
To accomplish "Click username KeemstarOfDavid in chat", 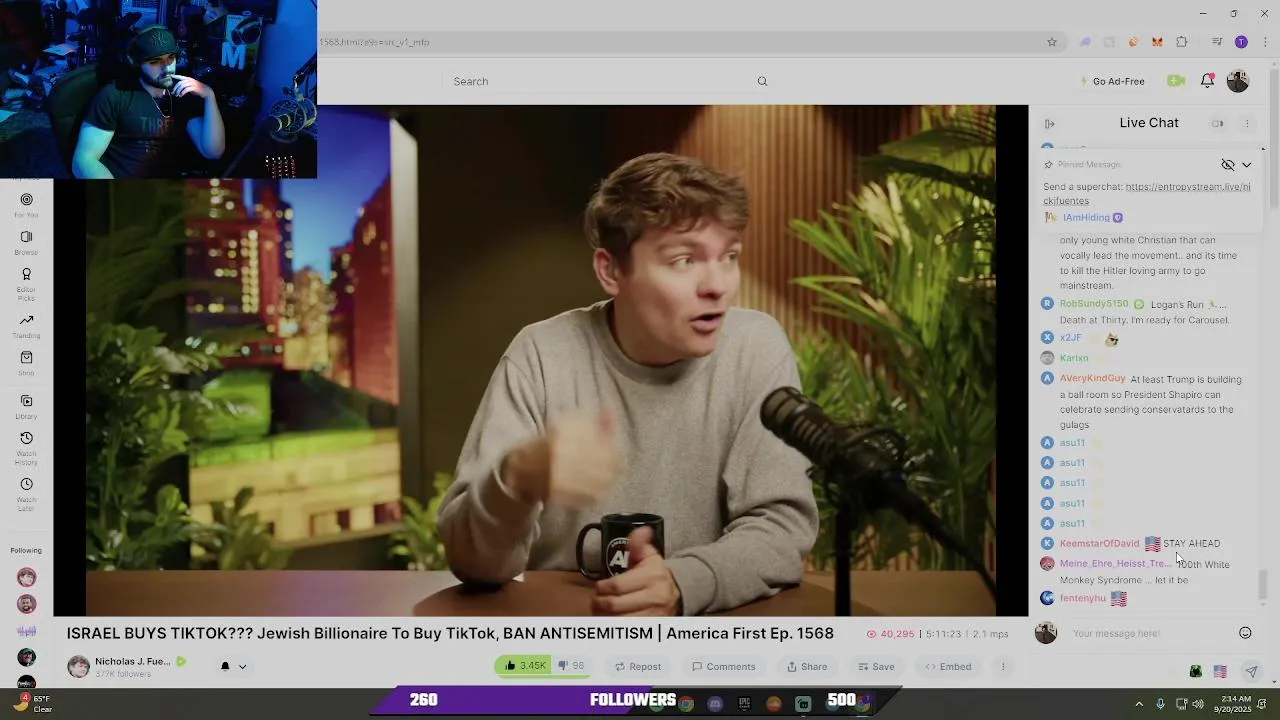I will pos(1099,543).
